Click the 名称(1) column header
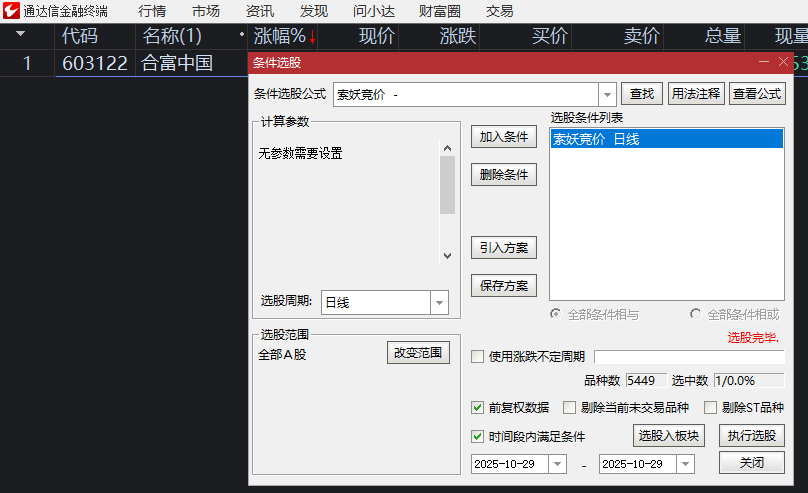The image size is (808, 493). point(172,36)
